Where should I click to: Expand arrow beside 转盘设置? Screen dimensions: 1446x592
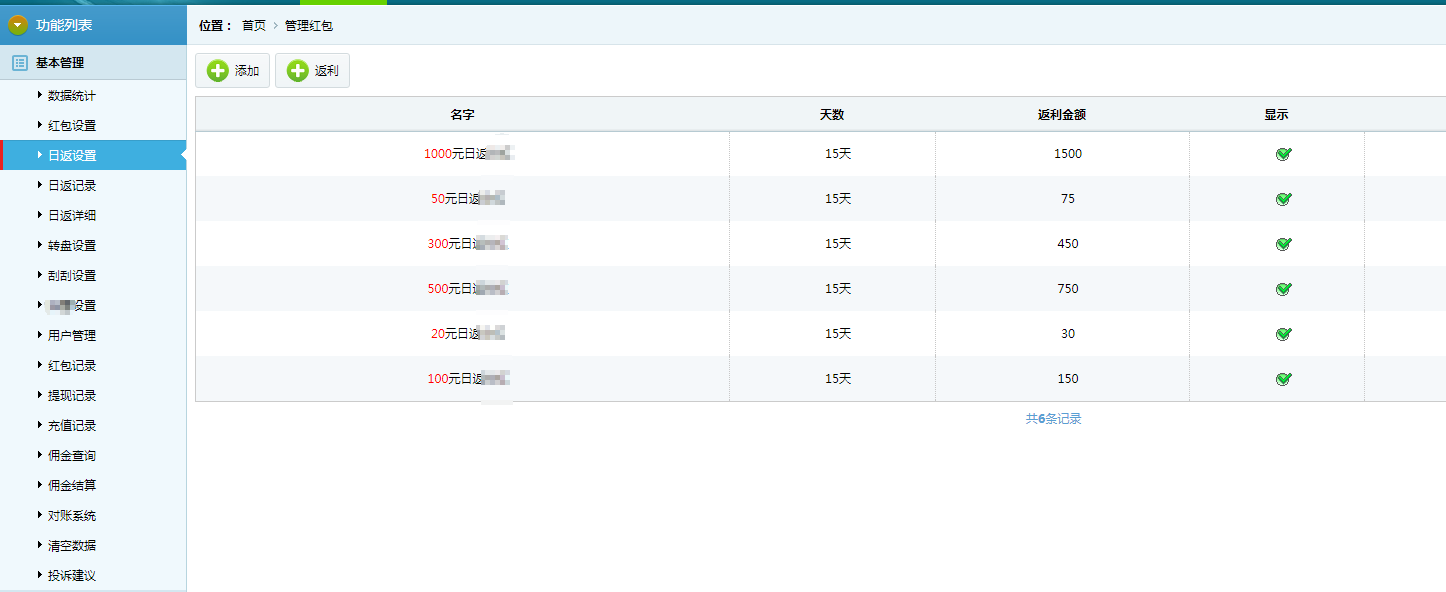(40, 245)
